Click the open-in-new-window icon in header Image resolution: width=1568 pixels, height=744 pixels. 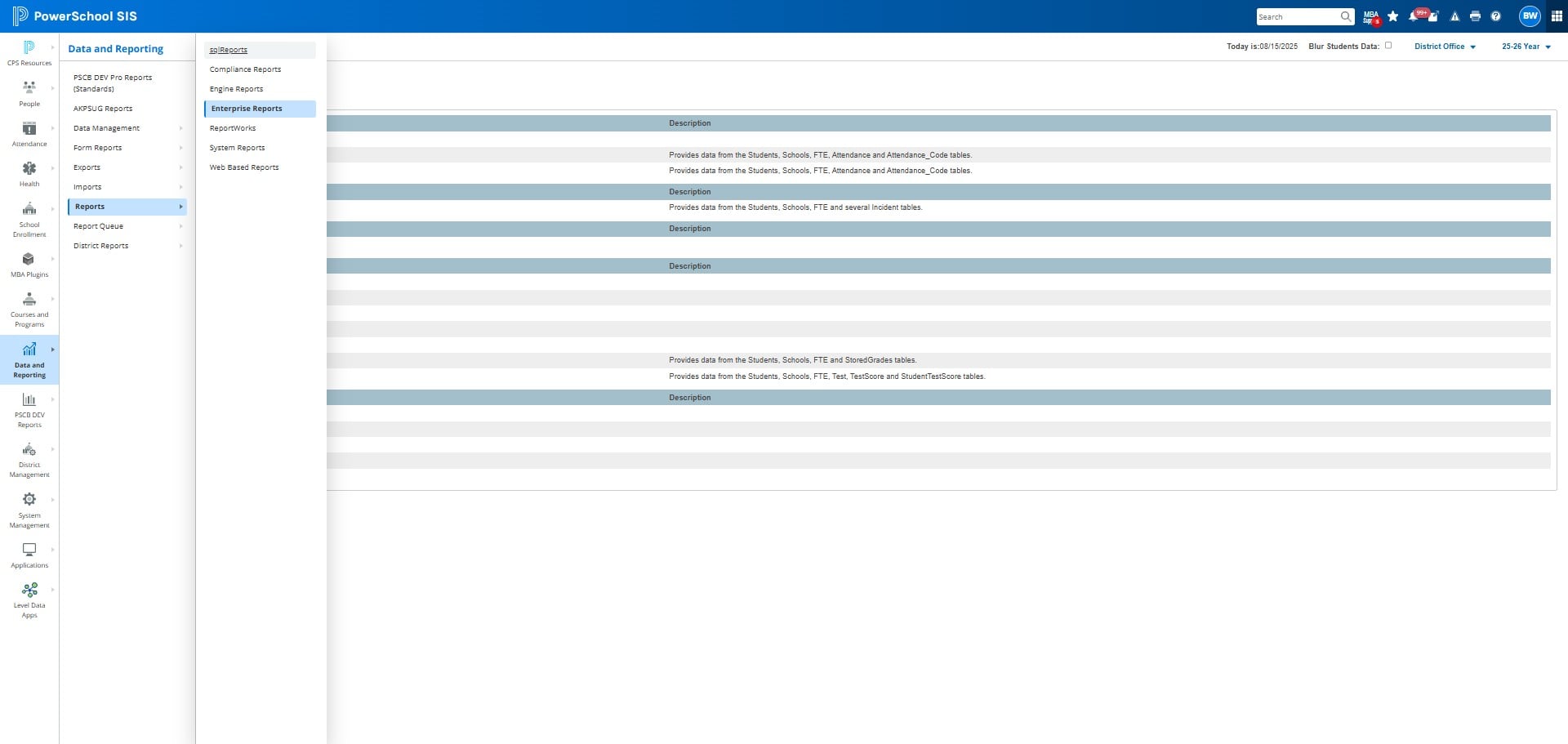coord(1433,17)
